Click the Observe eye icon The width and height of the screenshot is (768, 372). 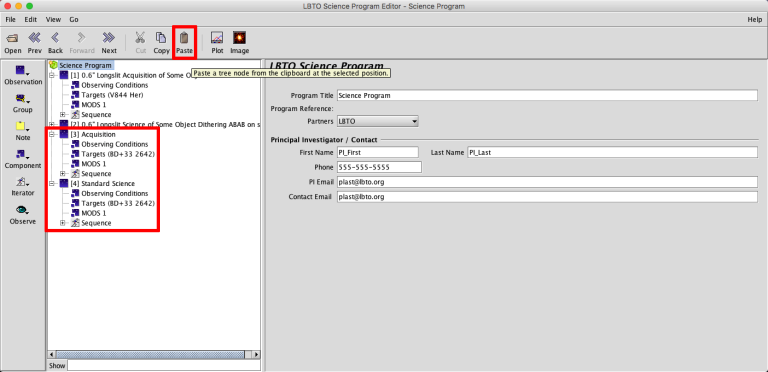pyautogui.click(x=23, y=210)
